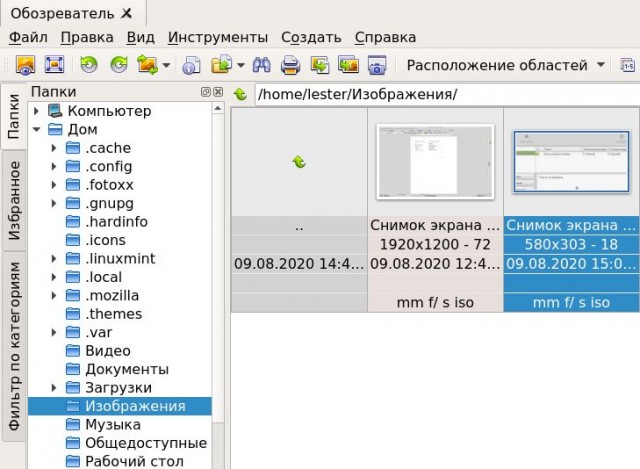
Task: Open the binoculars search icon
Action: pyautogui.click(x=262, y=65)
